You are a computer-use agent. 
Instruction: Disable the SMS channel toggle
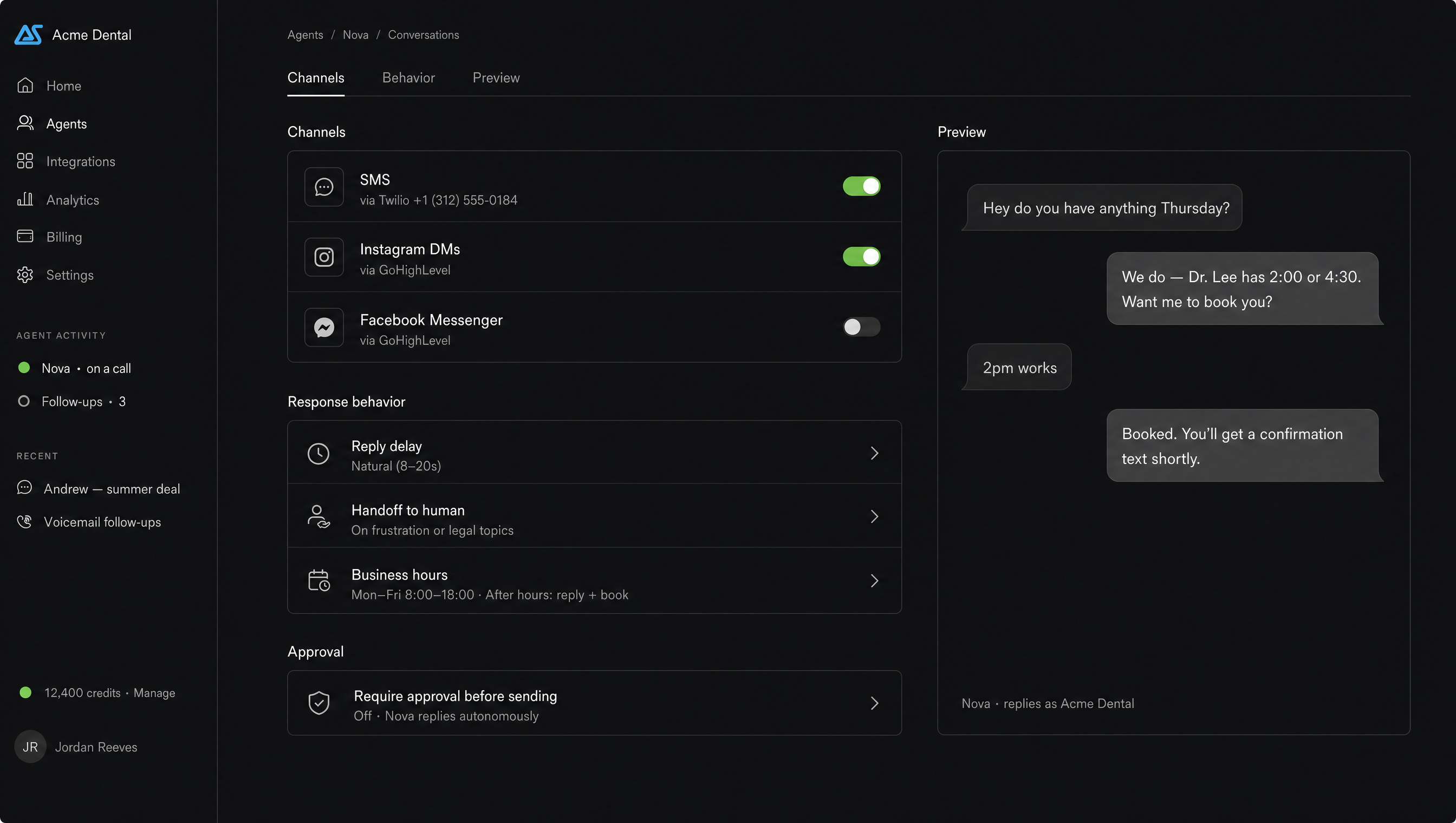(x=861, y=186)
